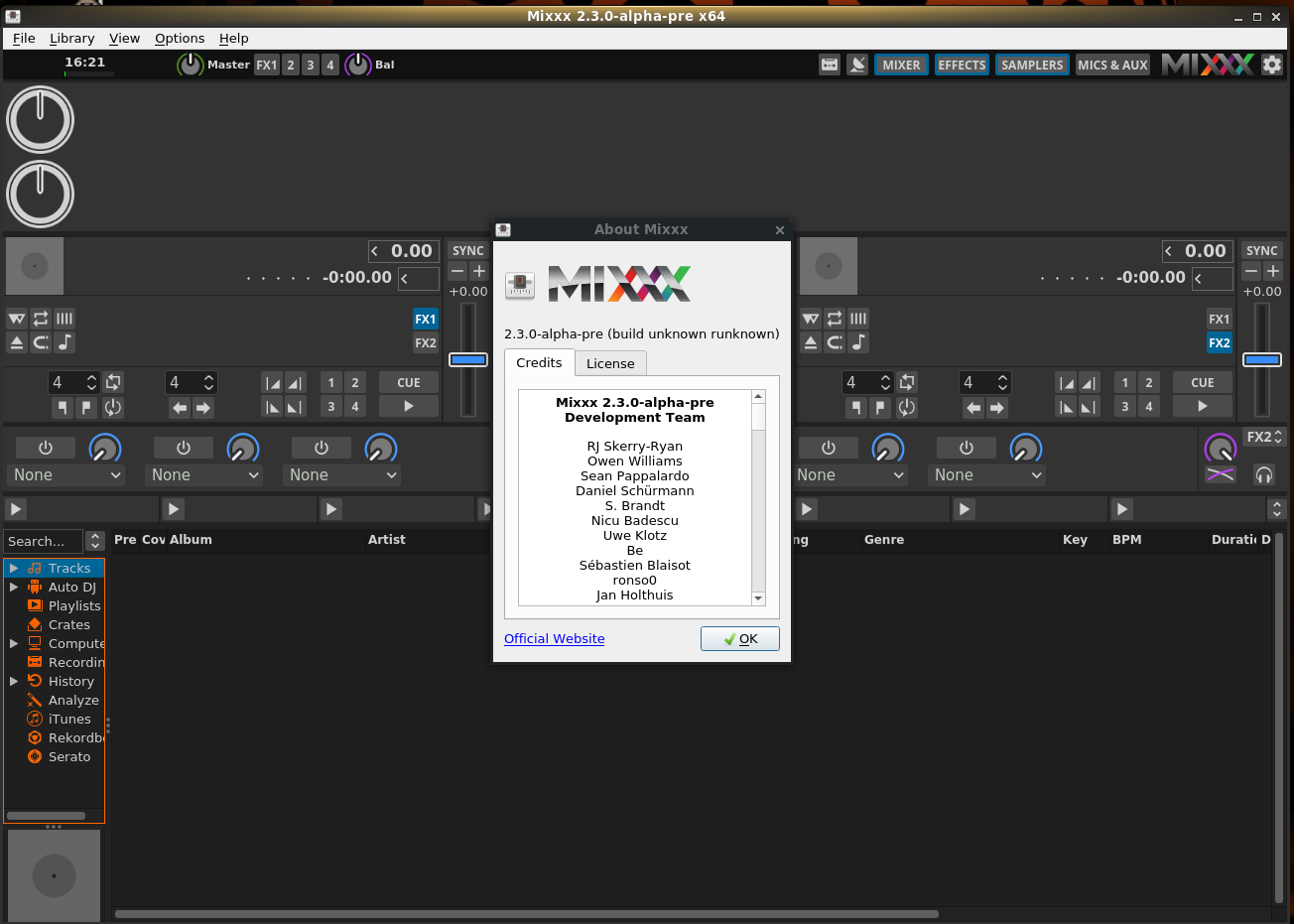Click the iTunes library icon
This screenshot has width=1294, height=924.
(35, 720)
